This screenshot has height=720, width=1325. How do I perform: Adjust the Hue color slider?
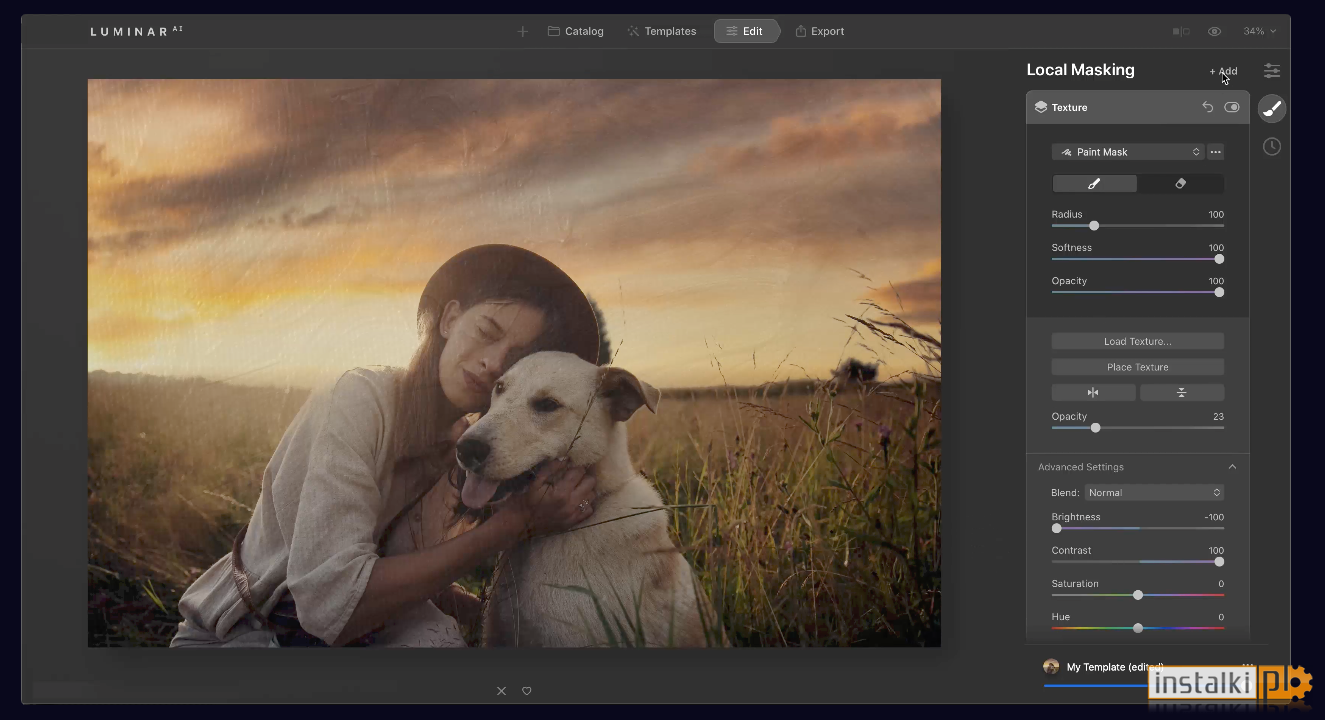[1138, 628]
